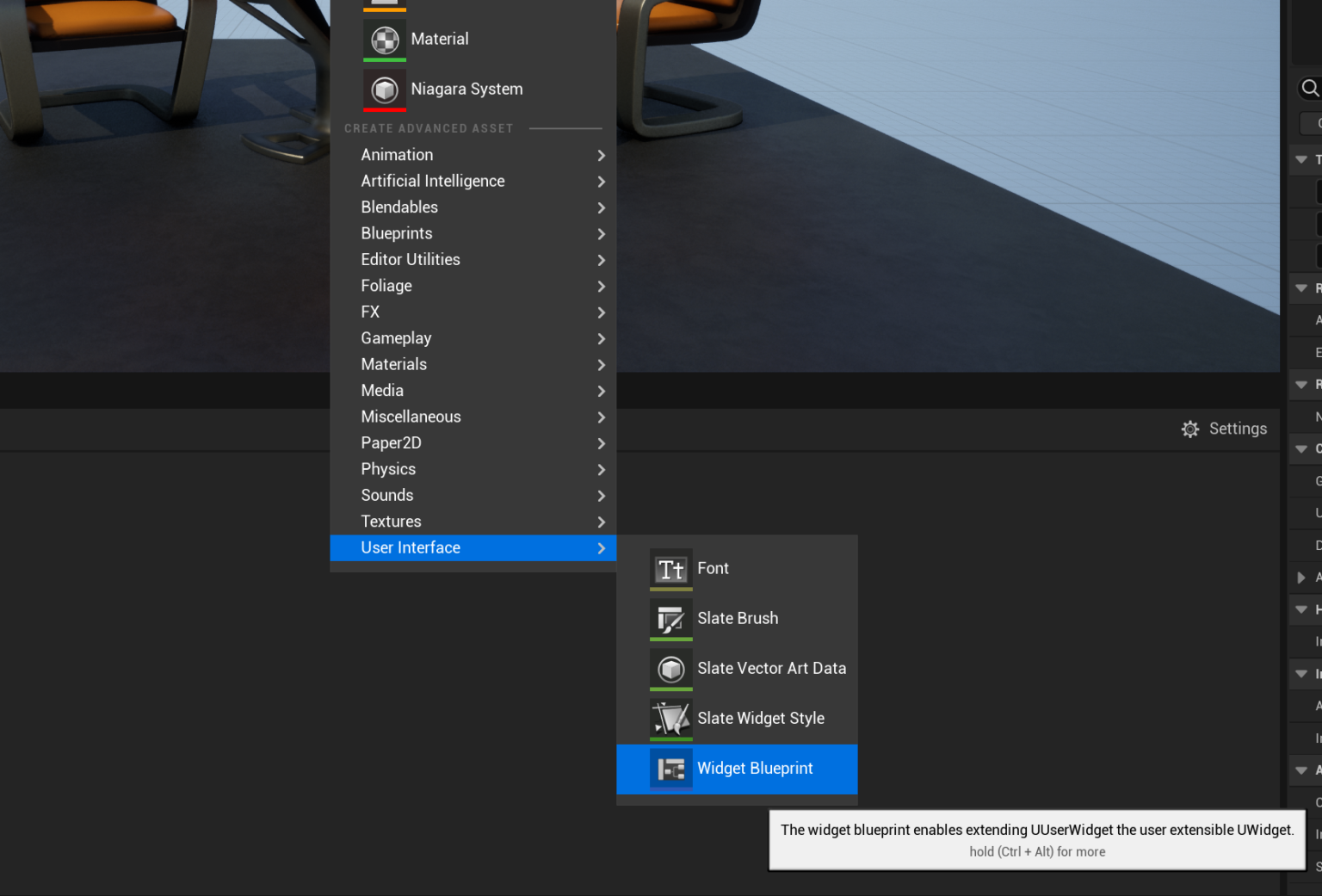This screenshot has height=896, width=1322.
Task: Click the Slate Brush icon
Action: click(670, 619)
